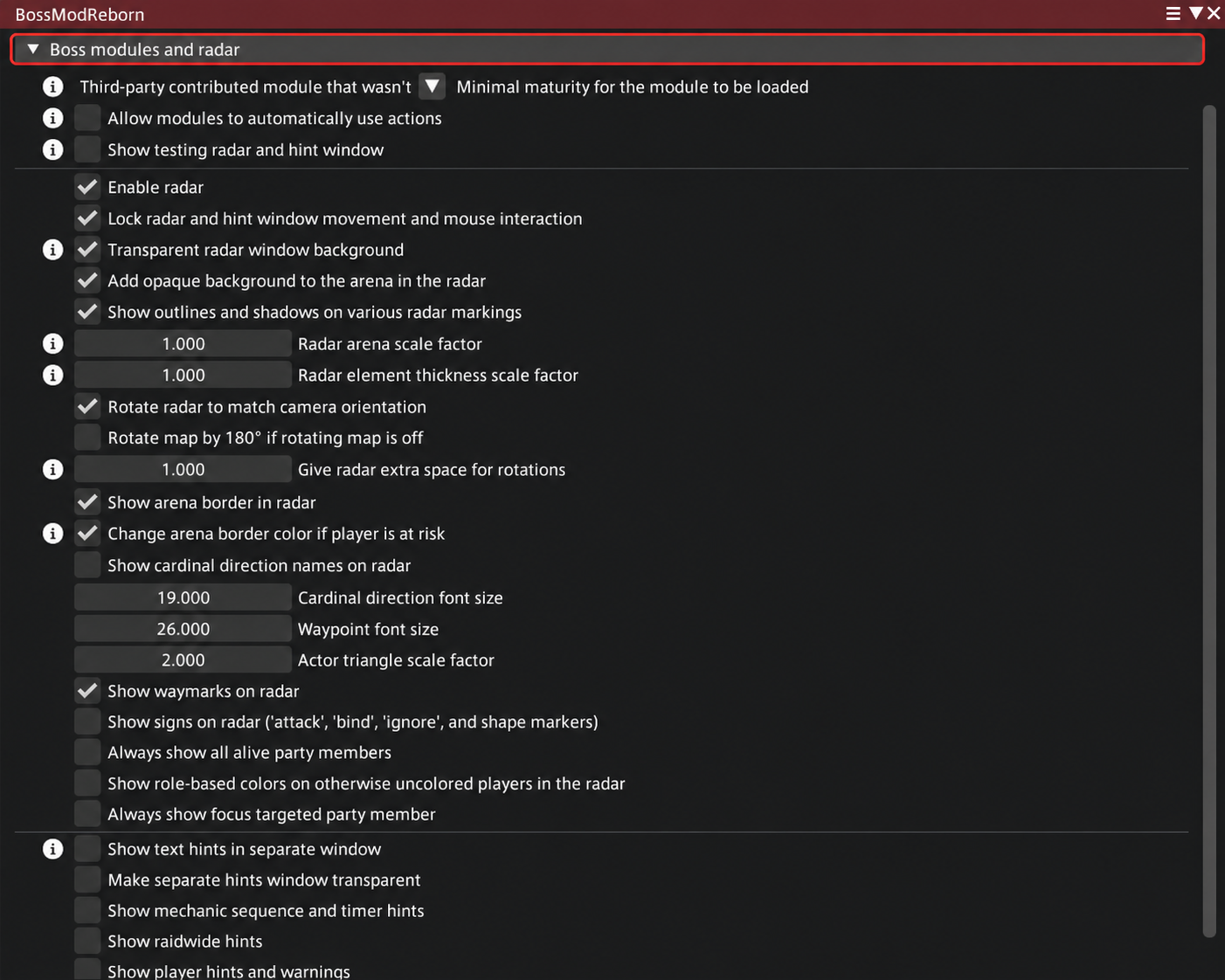Open the minimal maturity dropdown arrow
The height and width of the screenshot is (980, 1225).
pos(433,86)
